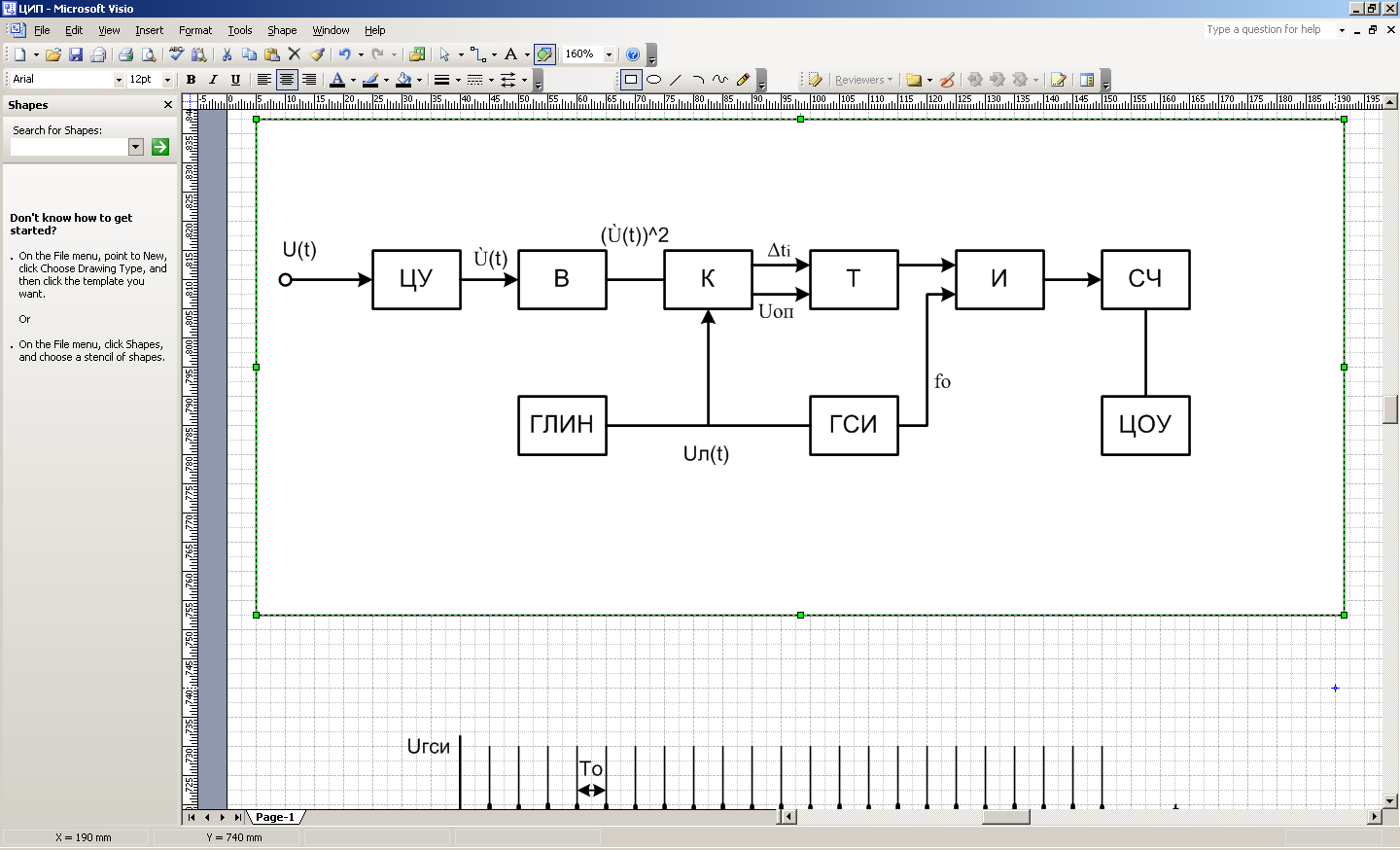Go to the last page tab arrow
The image size is (1400, 850).
(x=238, y=817)
